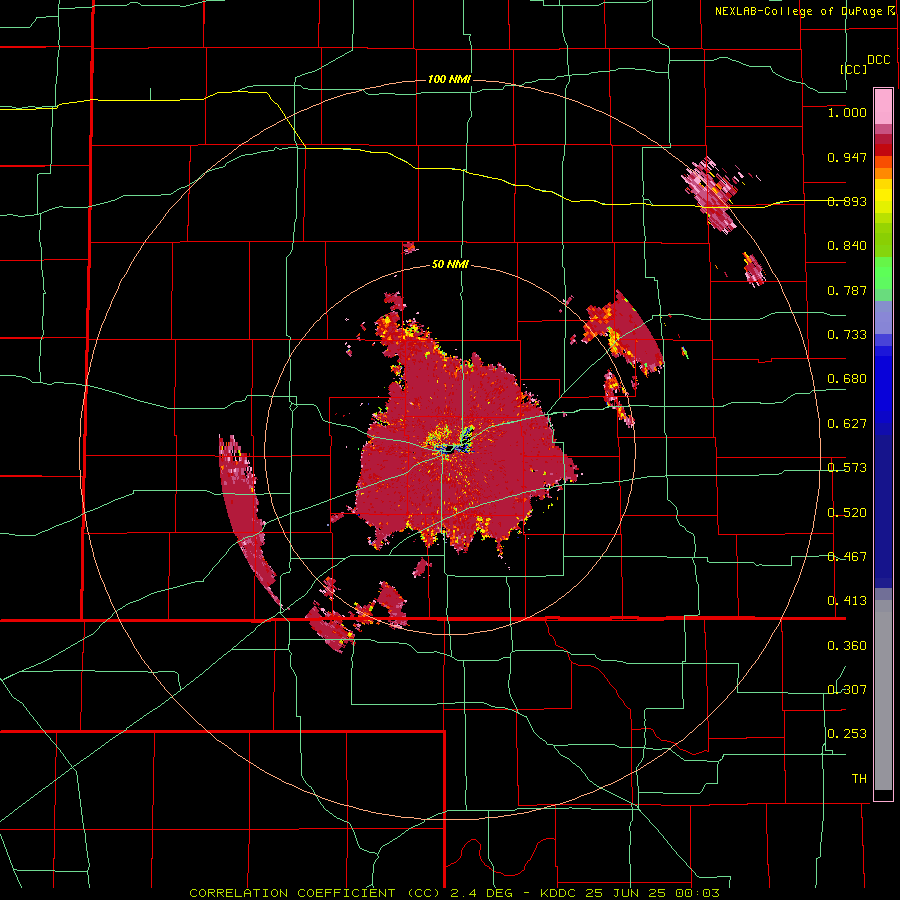
Task: Click the CORRELATION COEFFICIENT caption text
Action: coord(292,893)
